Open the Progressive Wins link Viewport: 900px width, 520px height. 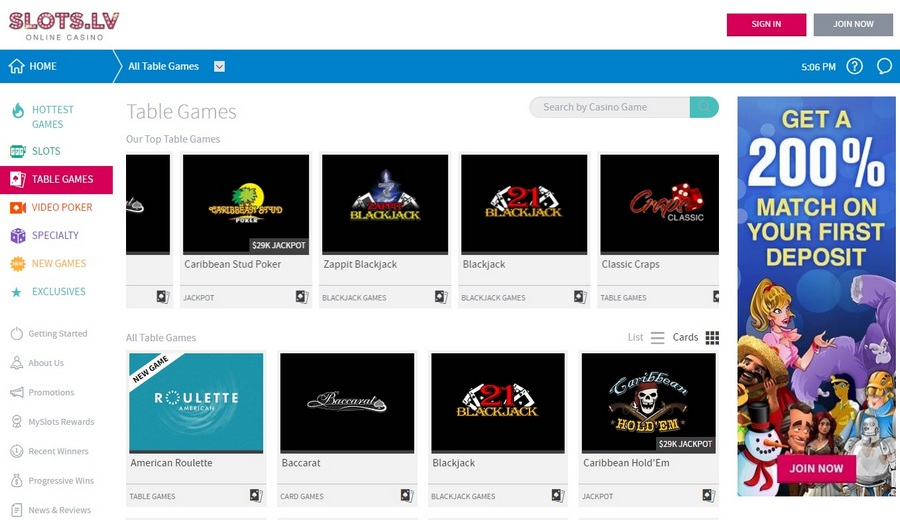click(61, 480)
